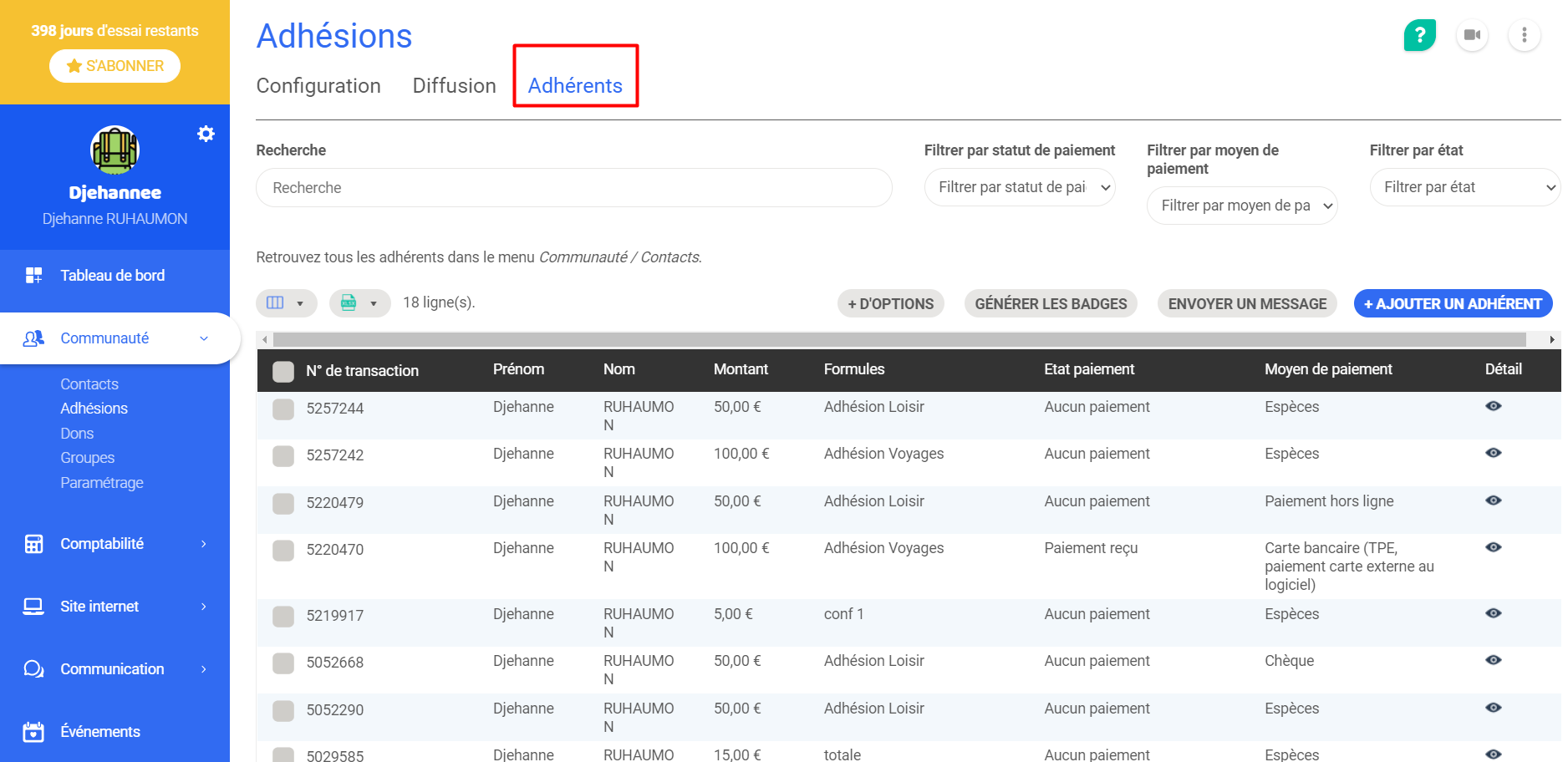Open the payment status filter dropdown

click(1019, 187)
